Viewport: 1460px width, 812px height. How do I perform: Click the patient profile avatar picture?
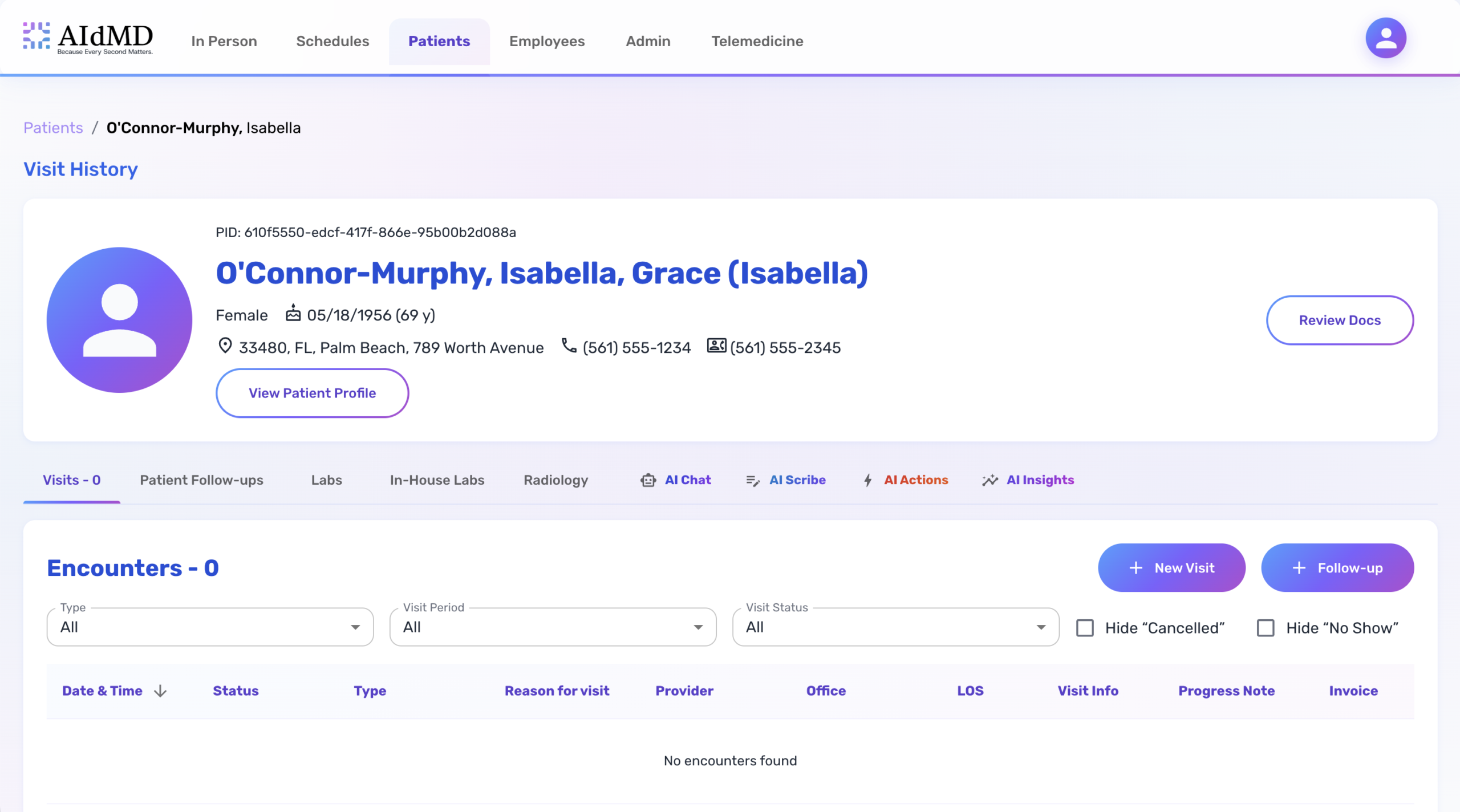[119, 320]
